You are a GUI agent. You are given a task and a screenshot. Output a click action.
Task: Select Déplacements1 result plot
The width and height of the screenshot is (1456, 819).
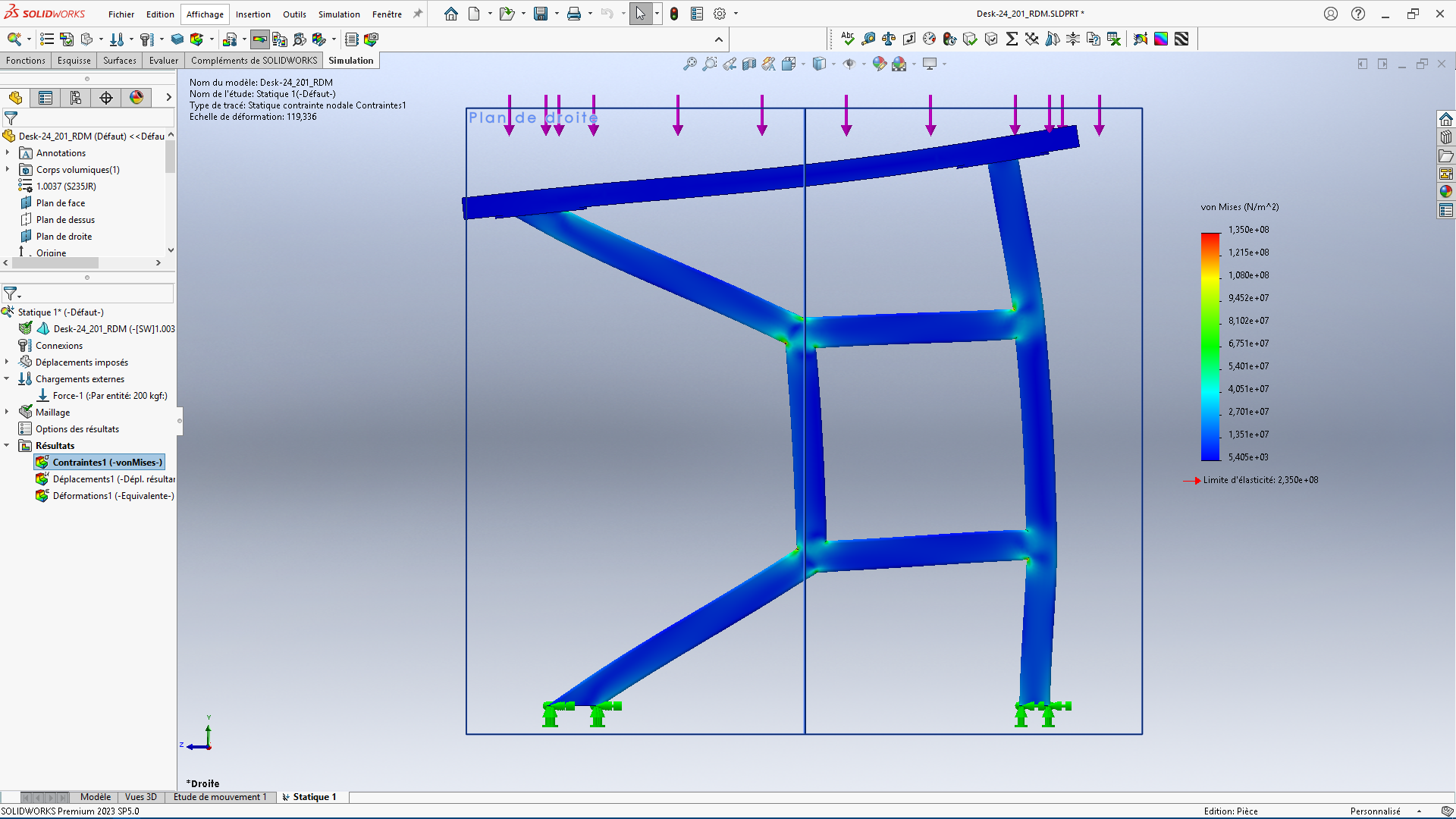tap(106, 479)
